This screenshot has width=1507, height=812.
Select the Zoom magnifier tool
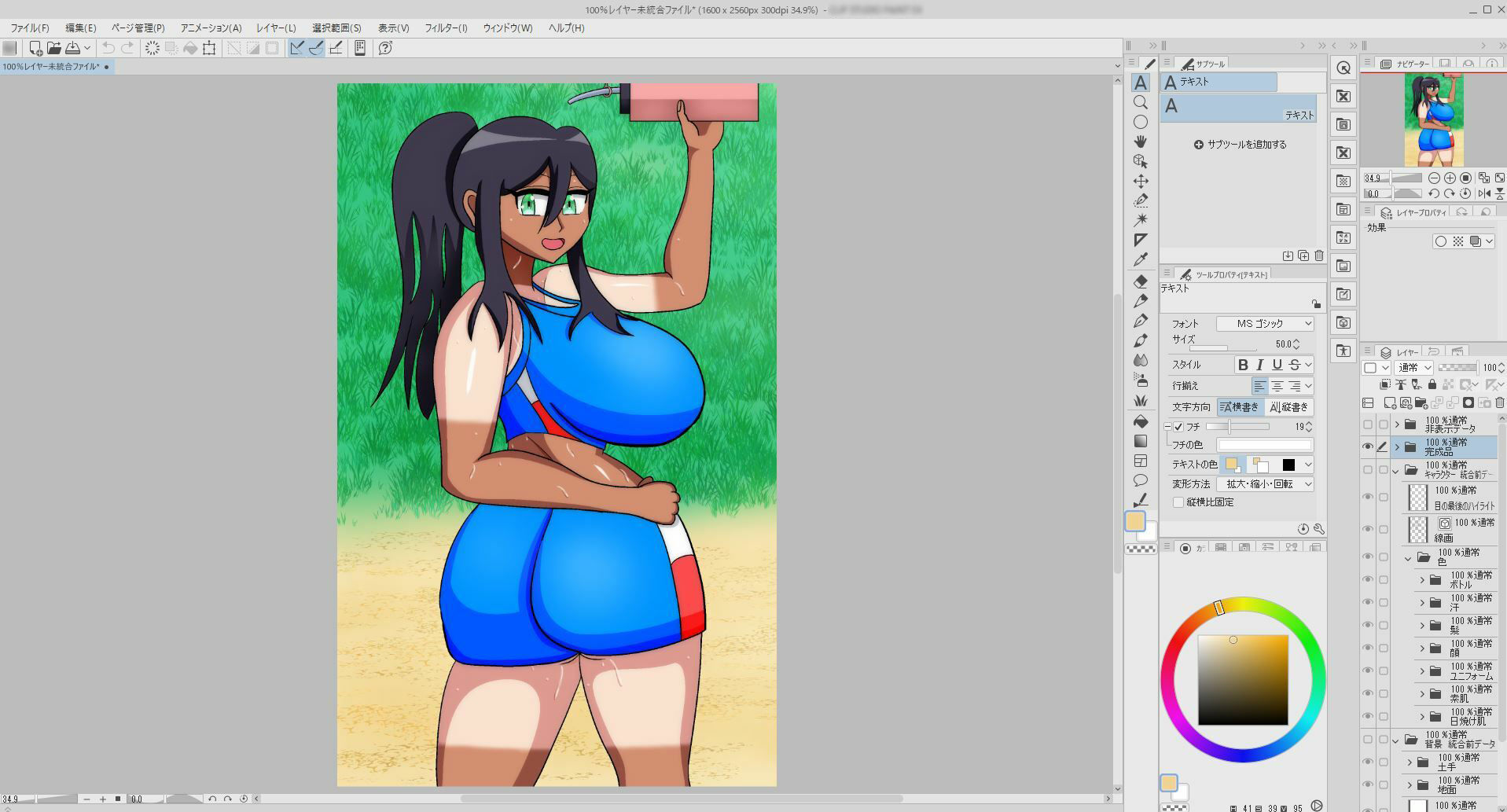1141,102
